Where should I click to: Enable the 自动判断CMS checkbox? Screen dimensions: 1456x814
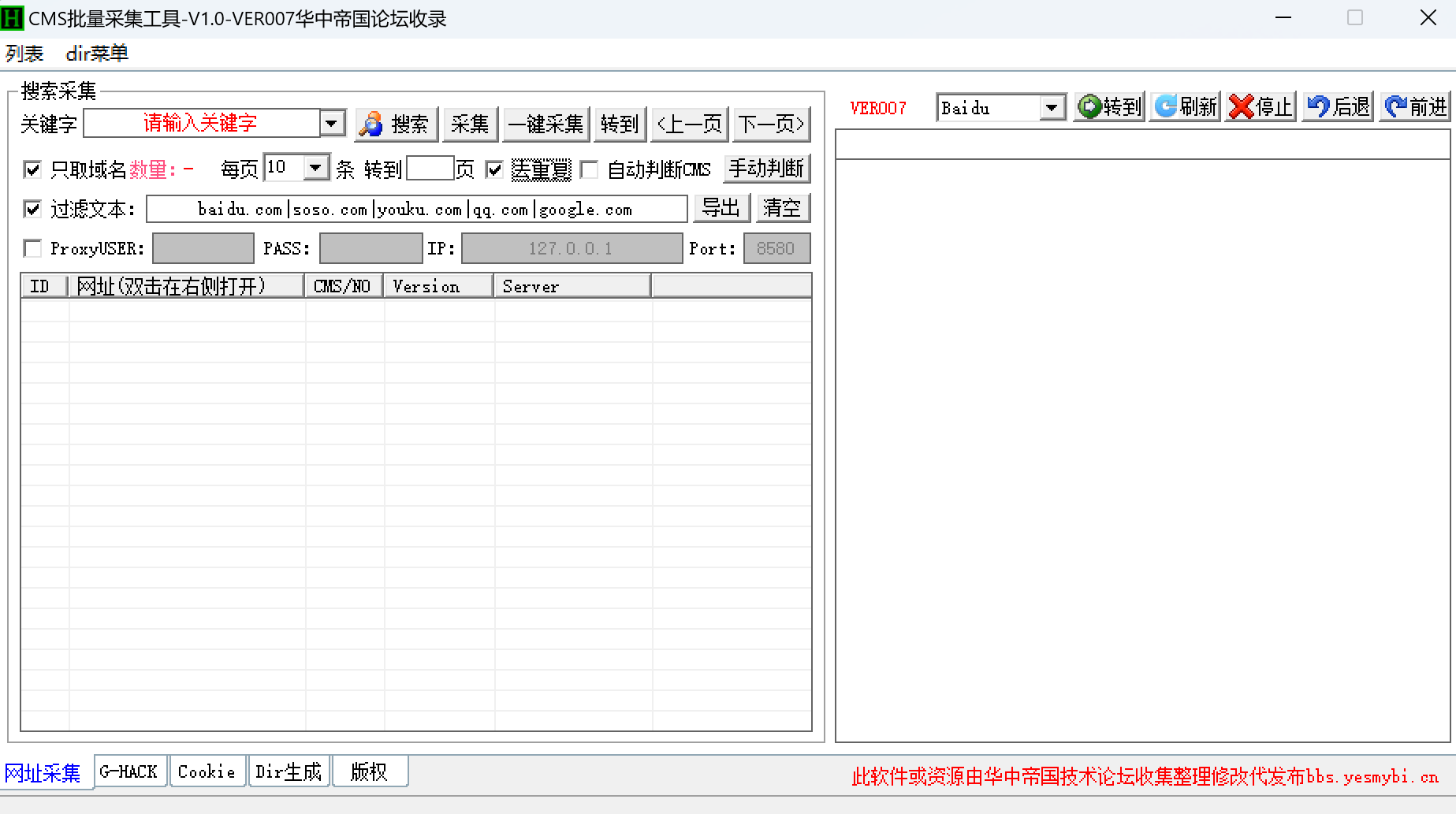[x=589, y=169]
